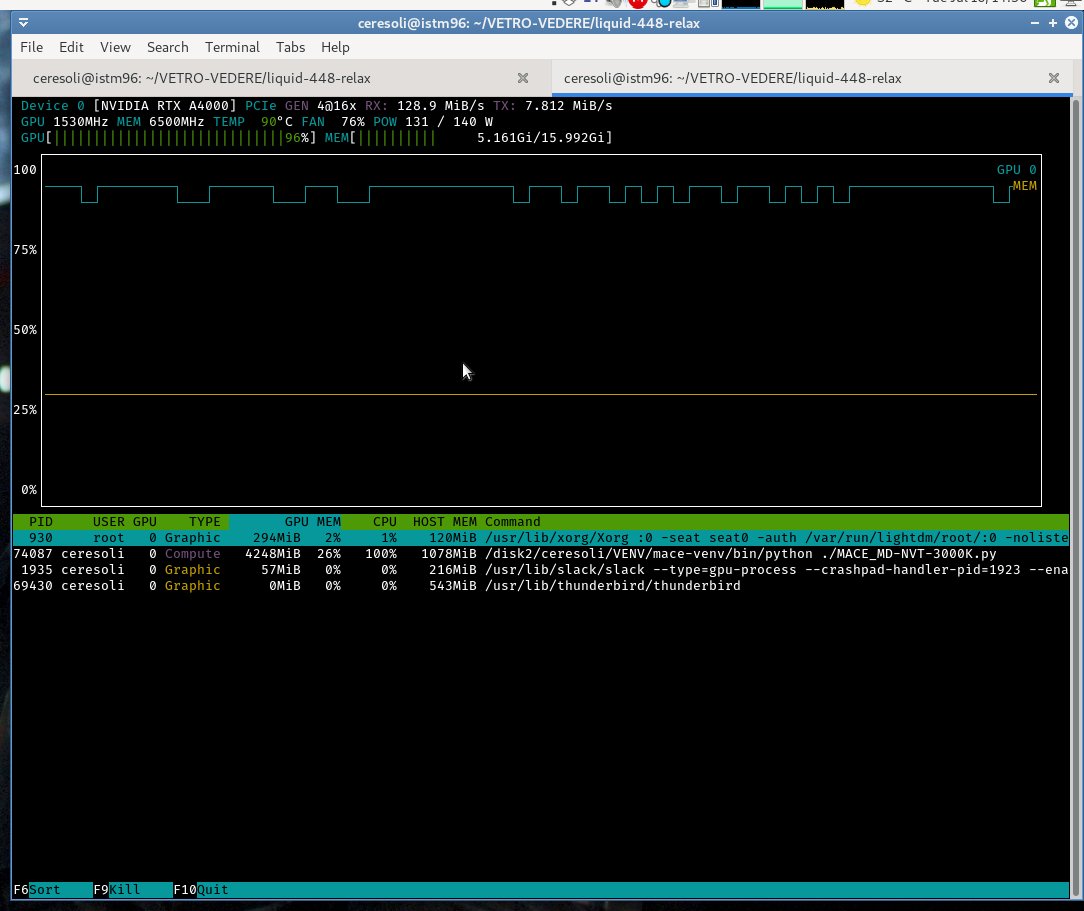Click the GPU 0 legend label in chart
Image resolution: width=1084 pixels, height=911 pixels.
1016,169
